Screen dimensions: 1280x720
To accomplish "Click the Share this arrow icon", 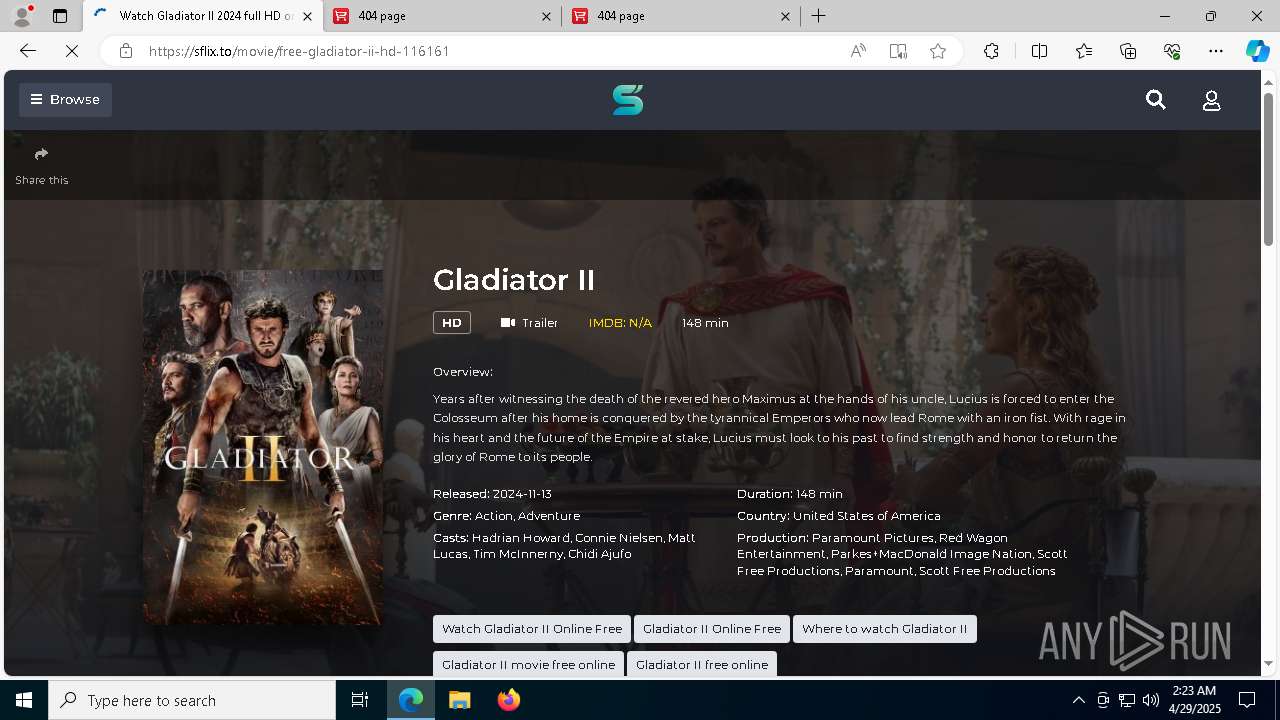I will (41, 154).
